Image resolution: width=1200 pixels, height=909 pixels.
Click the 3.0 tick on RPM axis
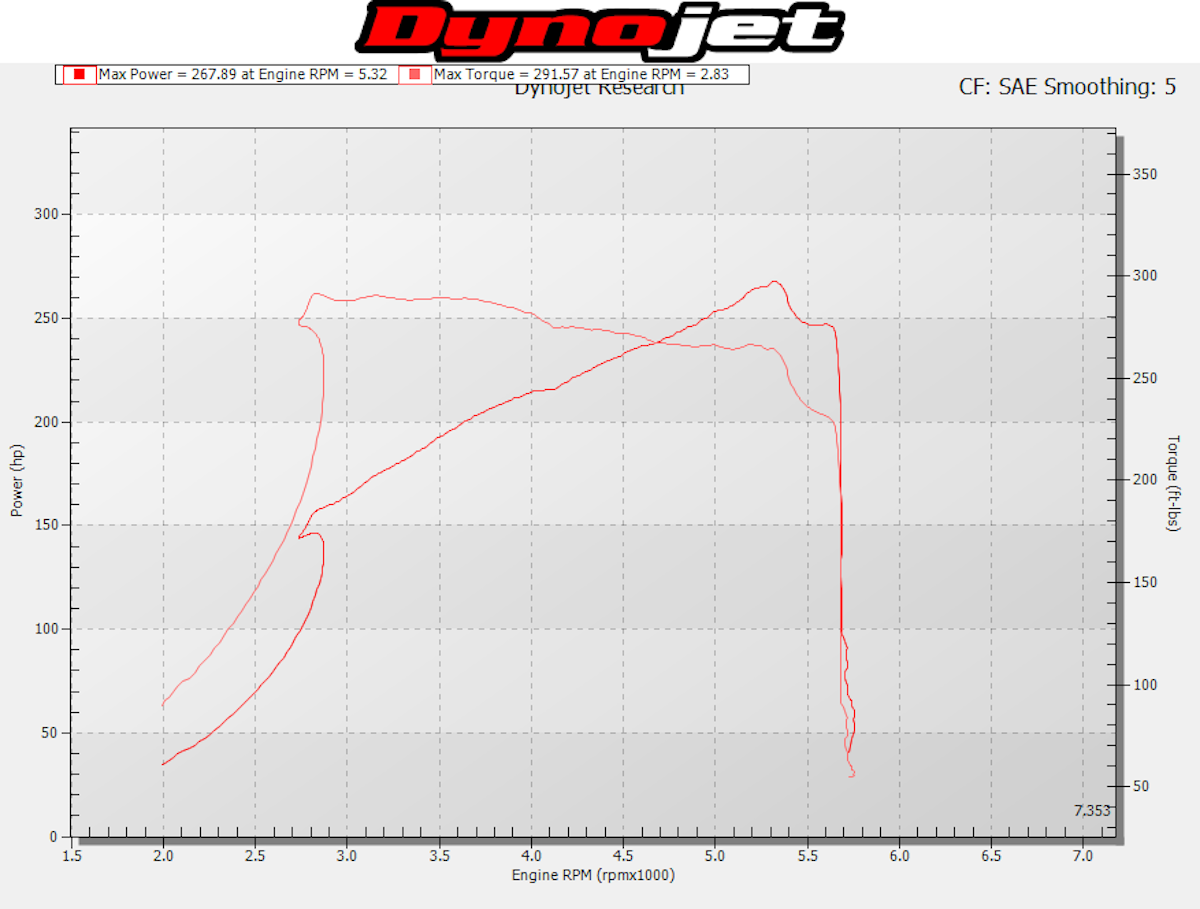347,856
